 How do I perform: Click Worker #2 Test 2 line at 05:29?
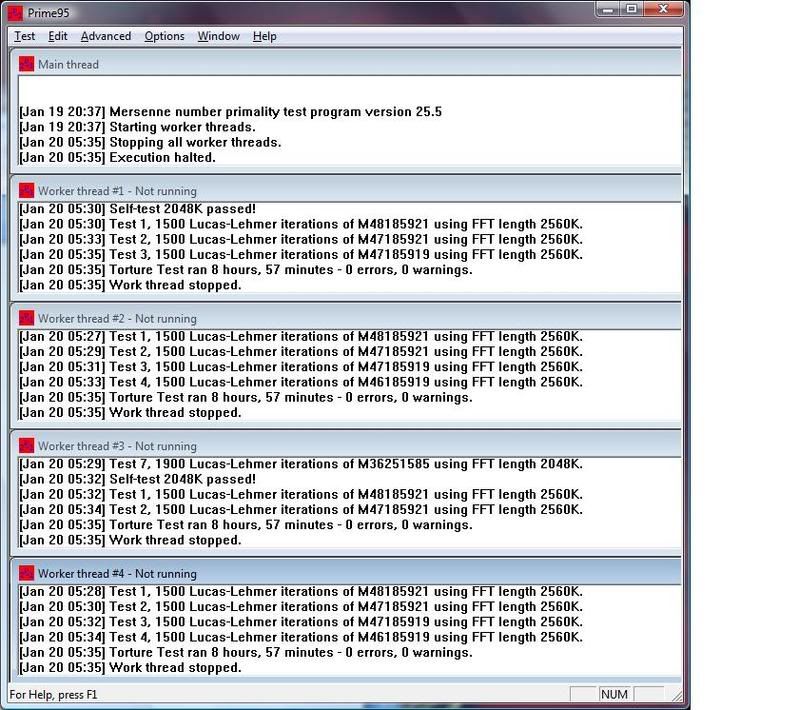[x=301, y=352]
